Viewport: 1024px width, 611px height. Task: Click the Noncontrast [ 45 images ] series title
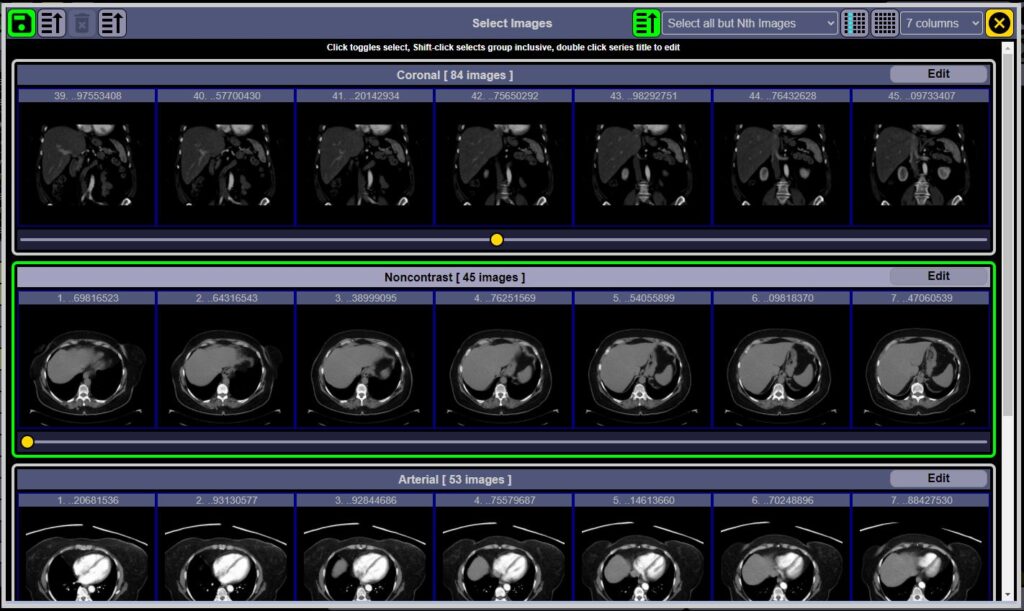point(455,277)
